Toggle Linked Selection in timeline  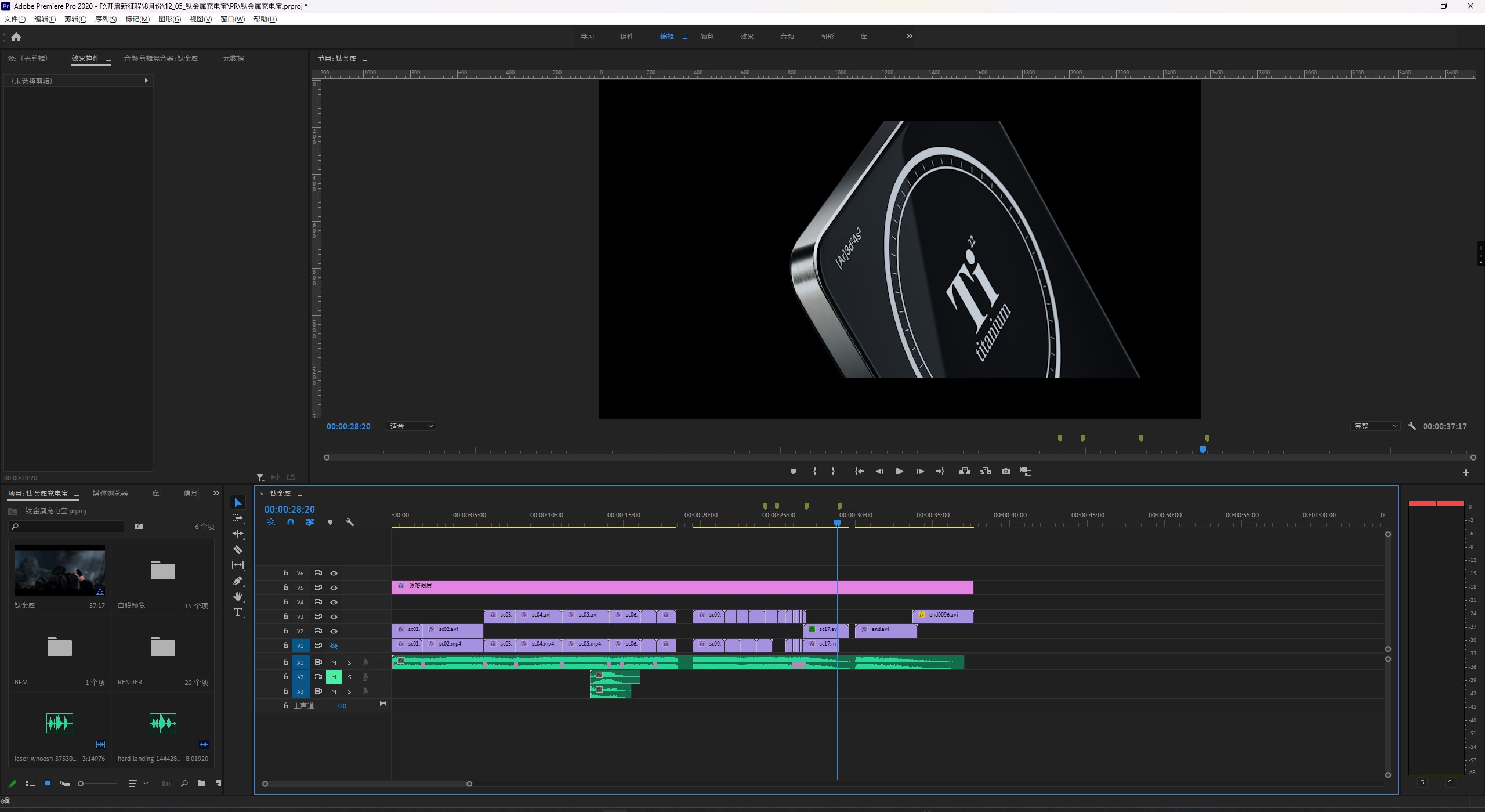point(310,522)
